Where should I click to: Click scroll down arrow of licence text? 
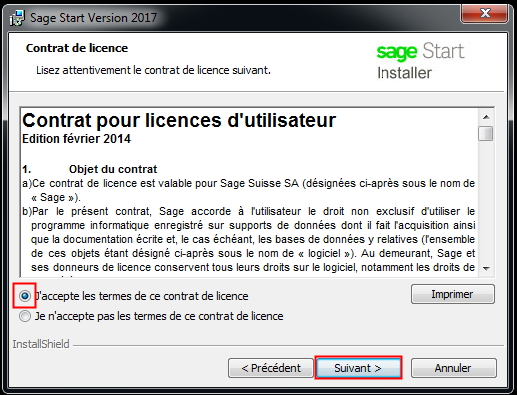pos(486,268)
